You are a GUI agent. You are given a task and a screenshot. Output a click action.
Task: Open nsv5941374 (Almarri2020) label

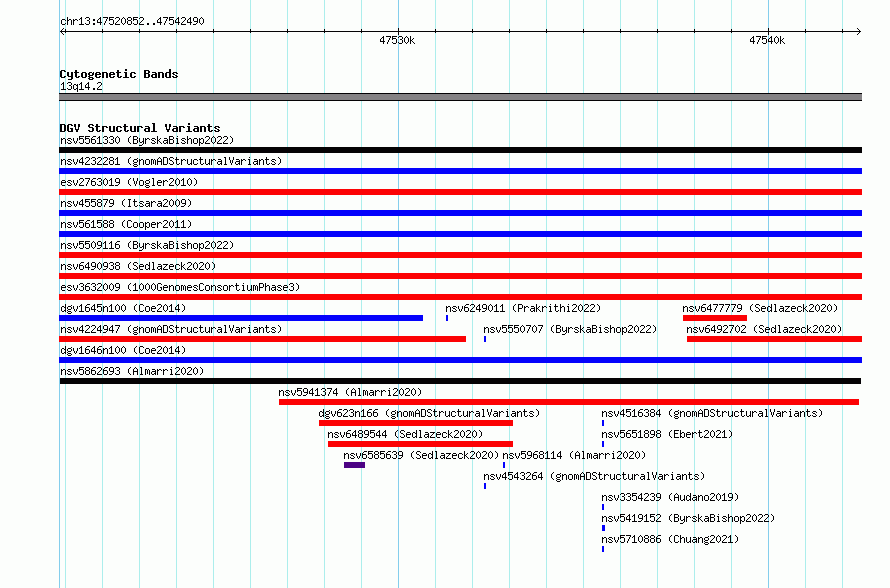click(350, 392)
